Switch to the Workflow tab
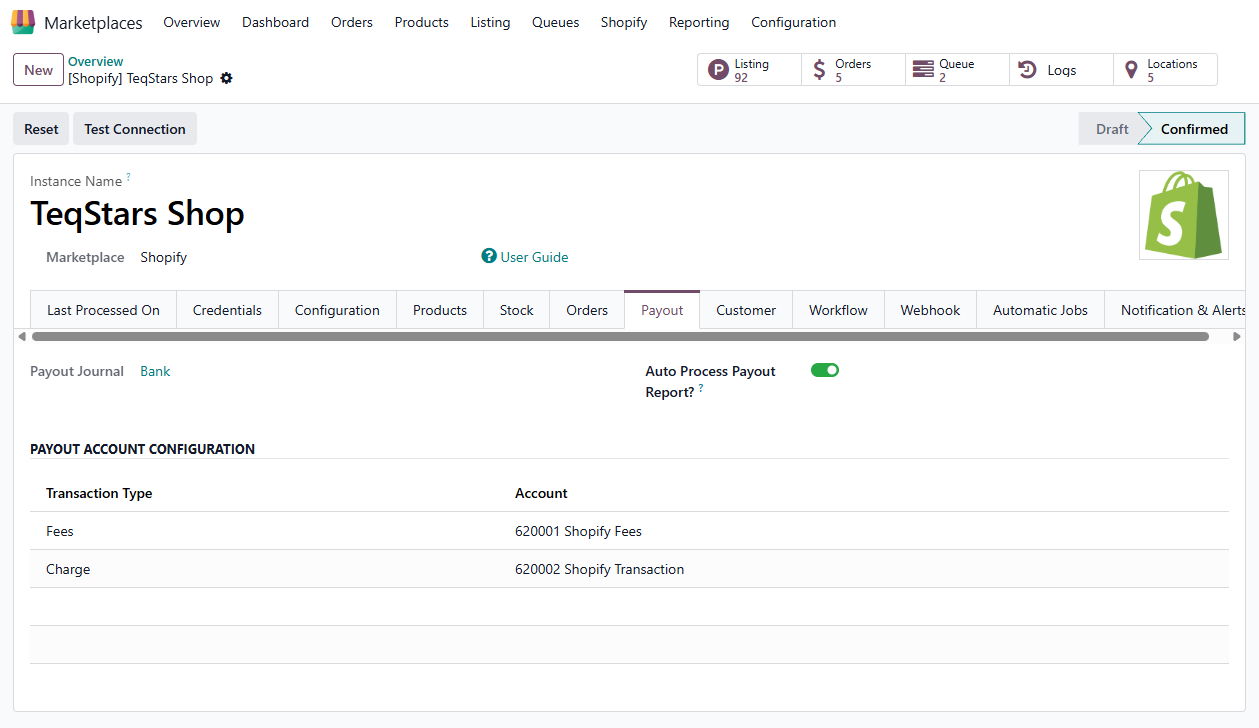 point(838,310)
